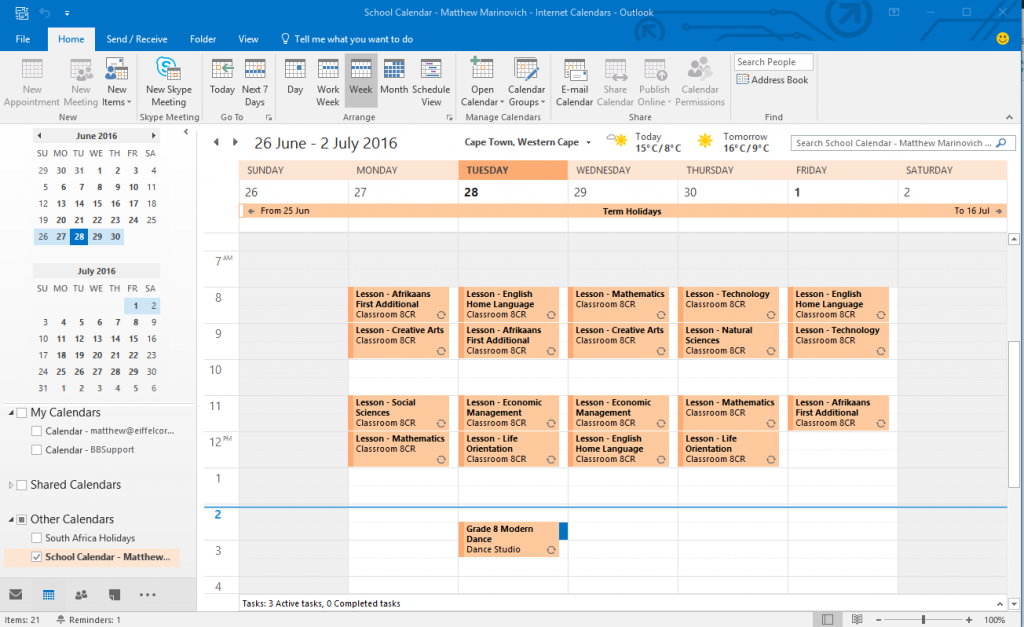Open Mail from the navigation bar
1024x627 pixels.
coord(16,594)
